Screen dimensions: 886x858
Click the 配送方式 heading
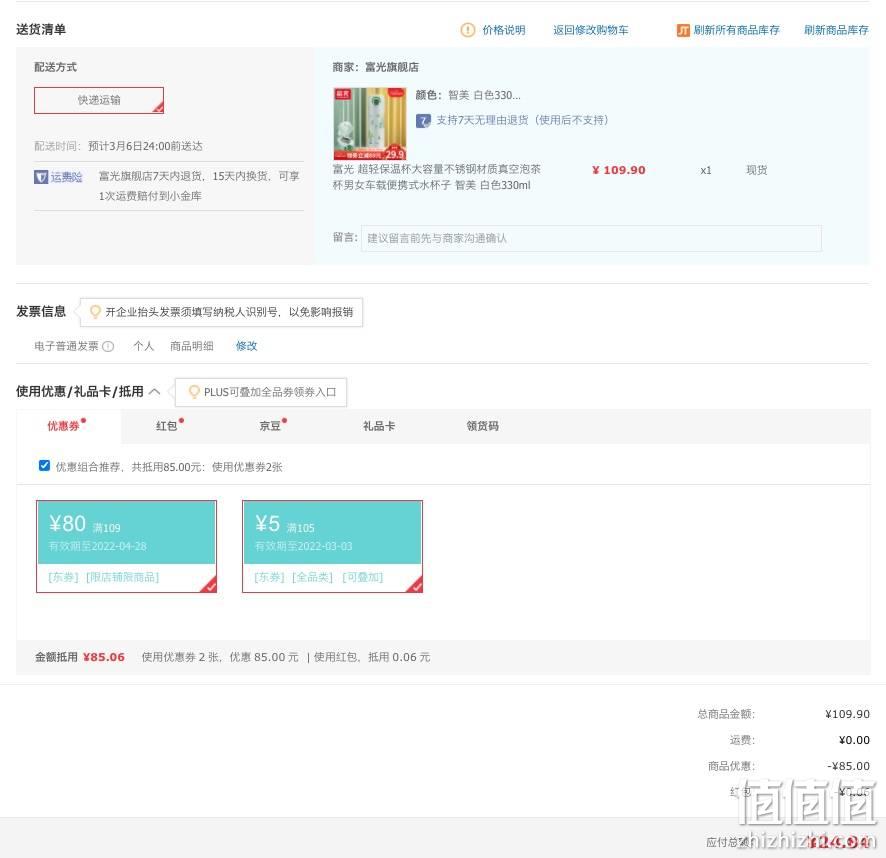55,67
